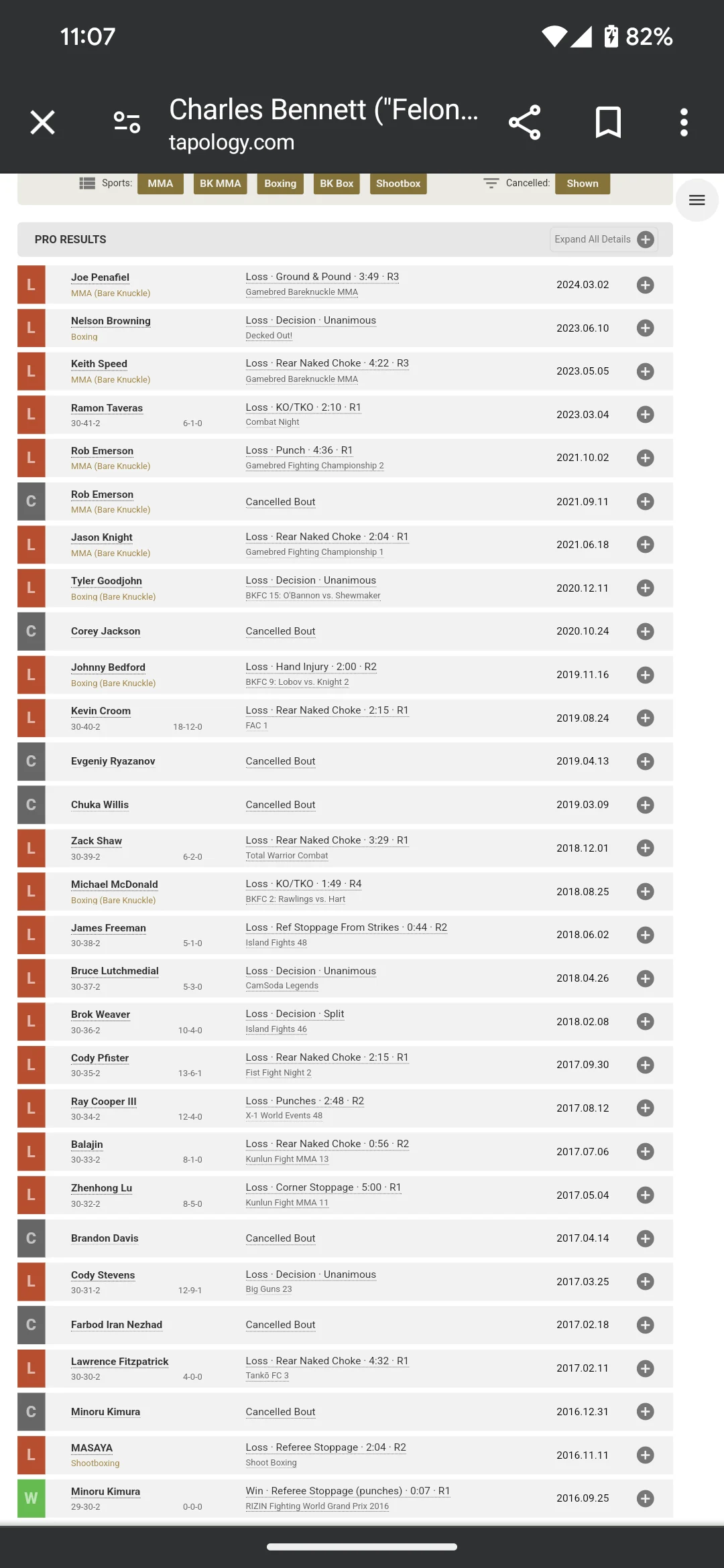Tap the red L badge beside Joe Penafiel
Viewport: 724px width, 1568px height.
click(31, 285)
